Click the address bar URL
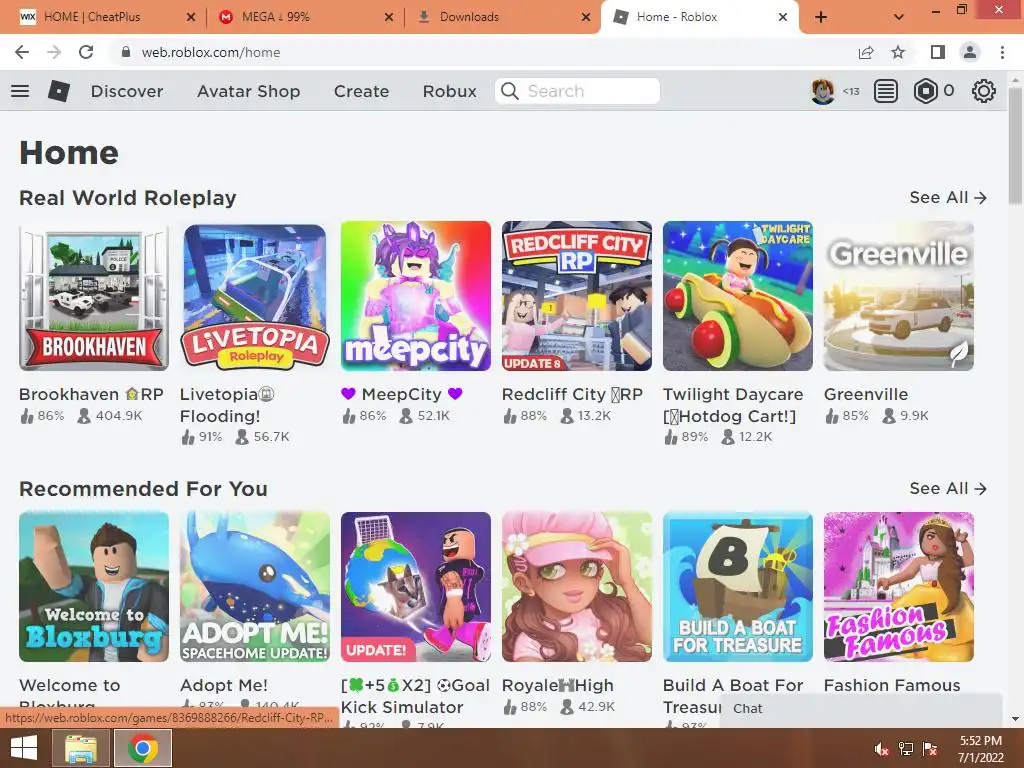 [211, 52]
